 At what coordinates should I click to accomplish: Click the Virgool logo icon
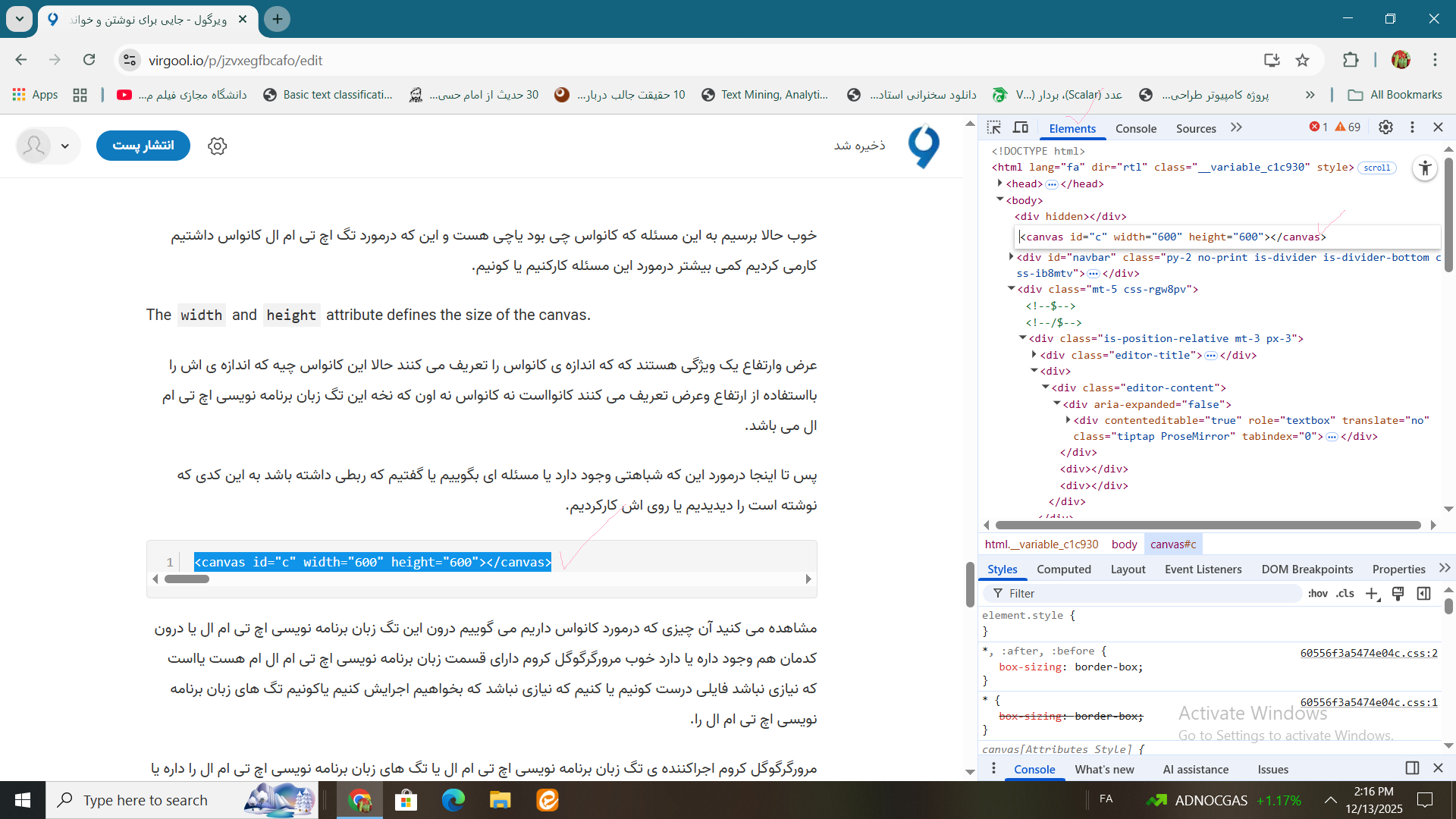pos(924,146)
